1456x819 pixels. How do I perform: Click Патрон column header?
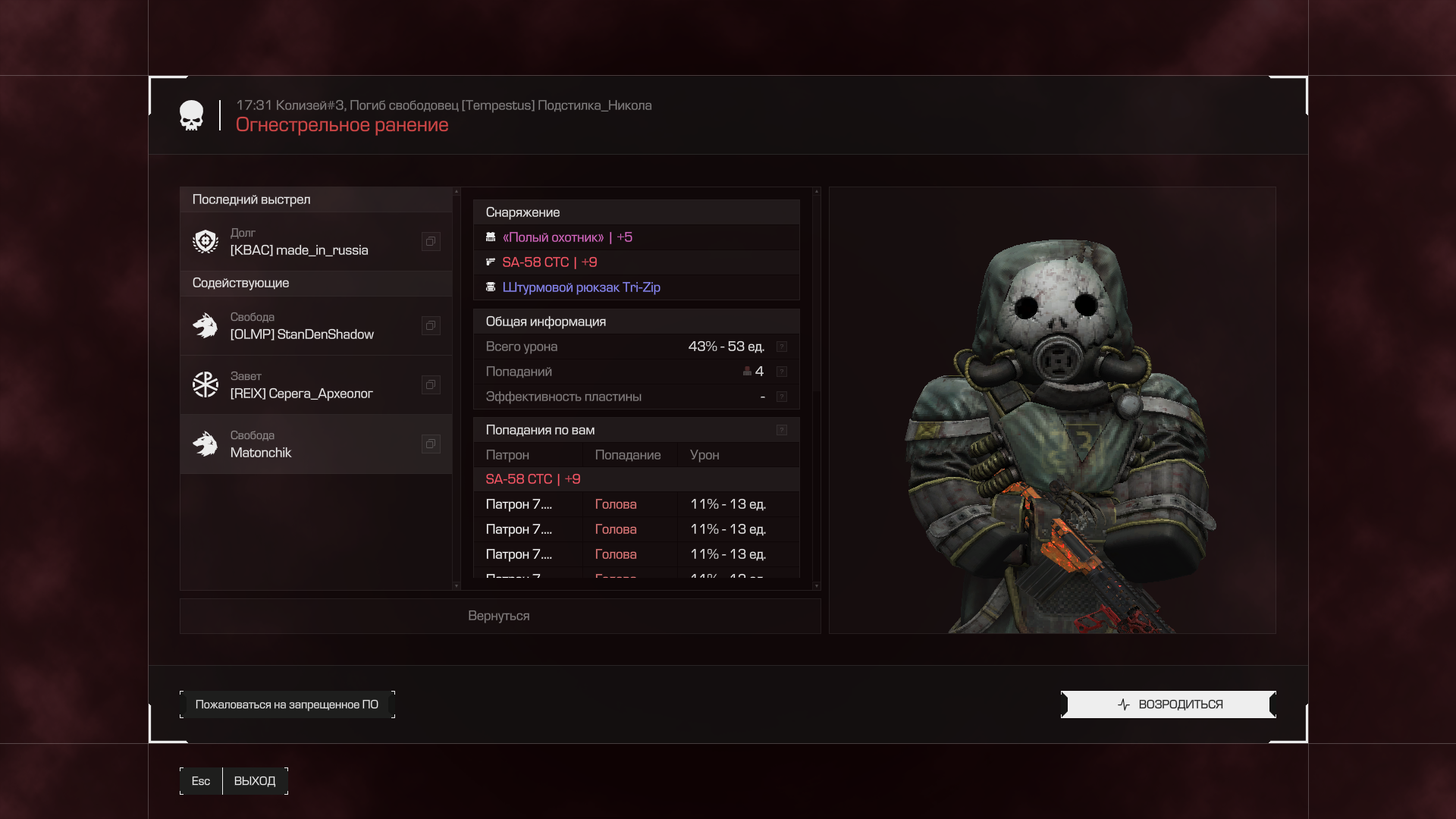pyautogui.click(x=507, y=455)
